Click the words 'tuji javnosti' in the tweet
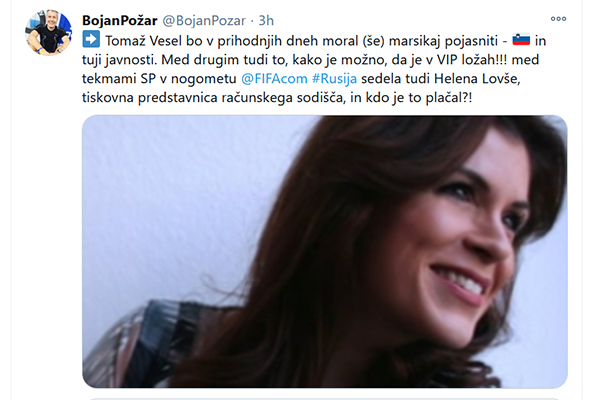This screenshot has width=600, height=400. pyautogui.click(x=119, y=60)
